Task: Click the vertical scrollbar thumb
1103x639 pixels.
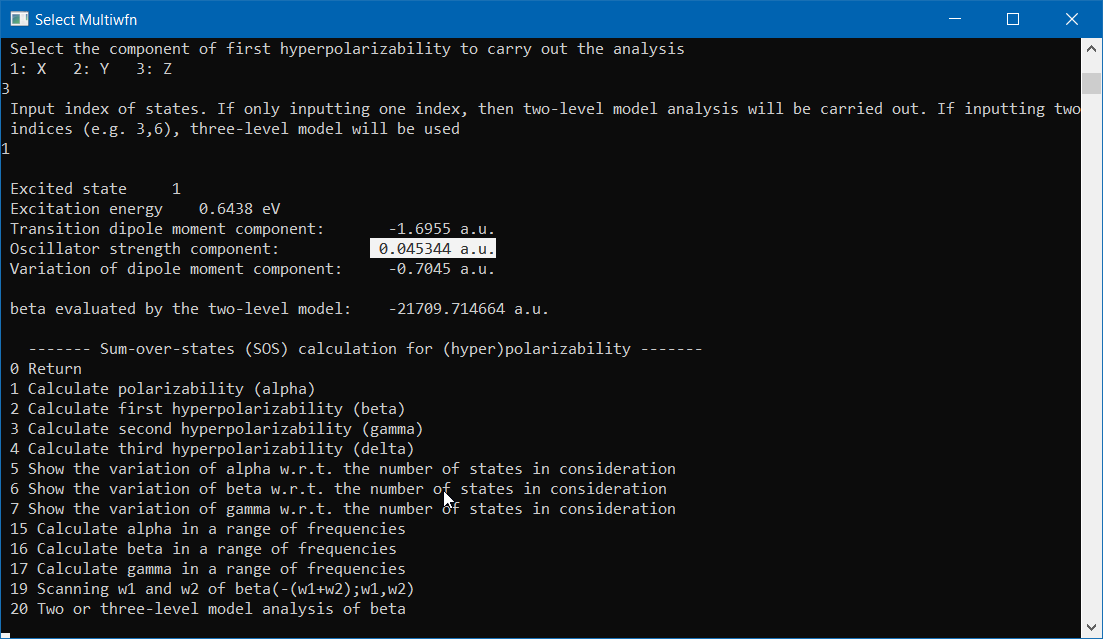Action: coord(1091,83)
